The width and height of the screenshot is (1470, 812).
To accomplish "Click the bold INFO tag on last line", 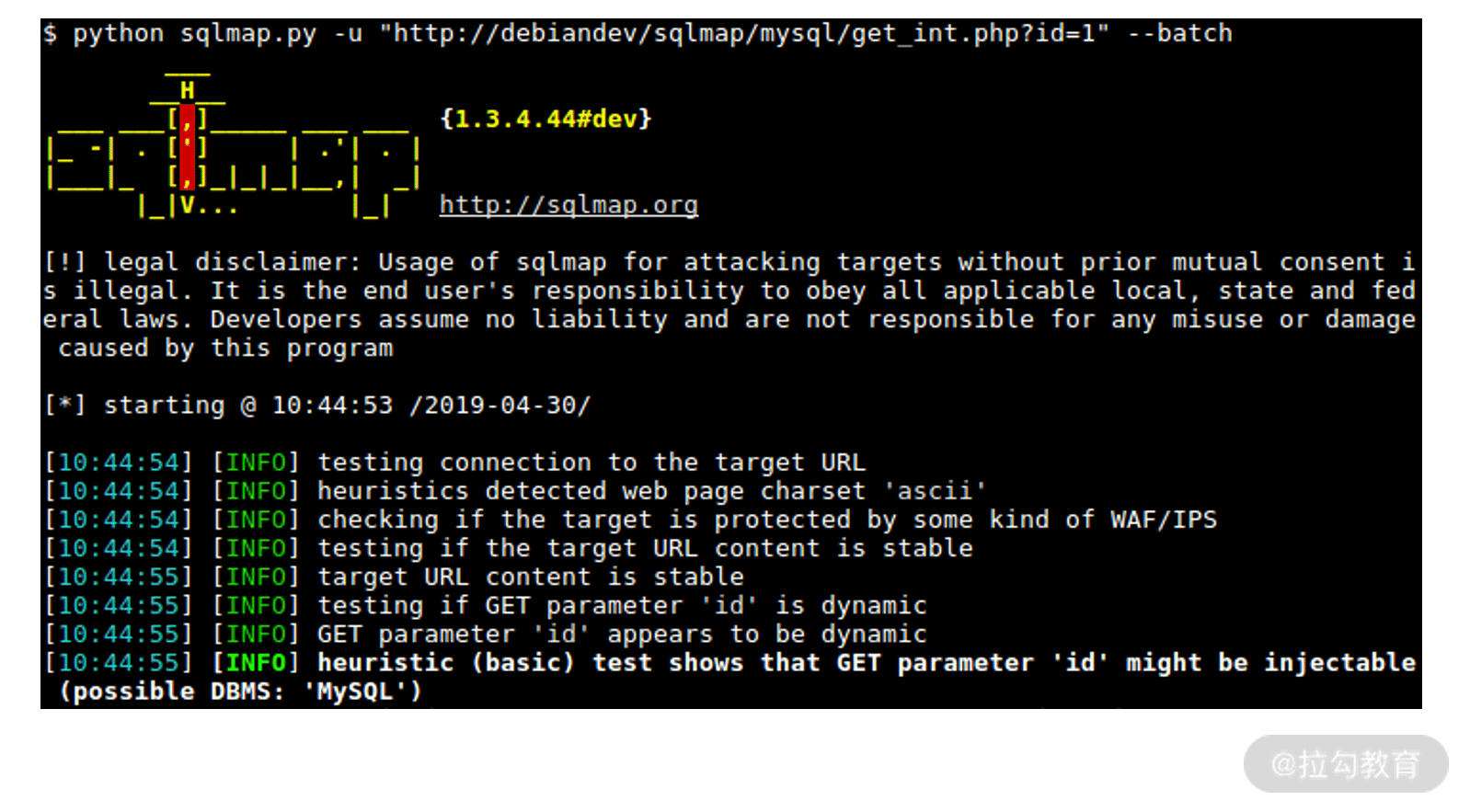I will 256,663.
